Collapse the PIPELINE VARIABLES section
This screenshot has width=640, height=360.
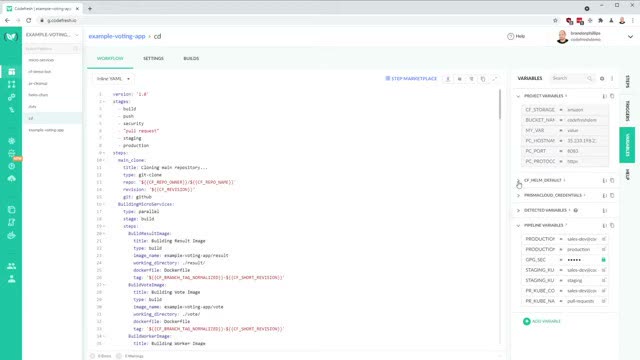click(518, 226)
